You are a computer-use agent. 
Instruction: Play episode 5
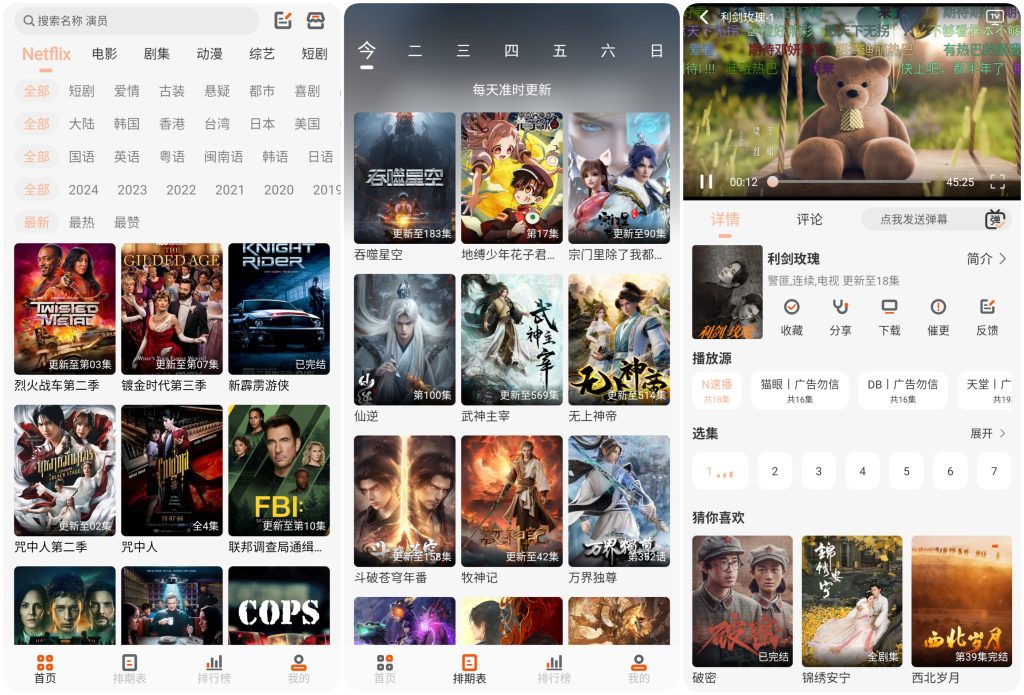tap(906, 471)
